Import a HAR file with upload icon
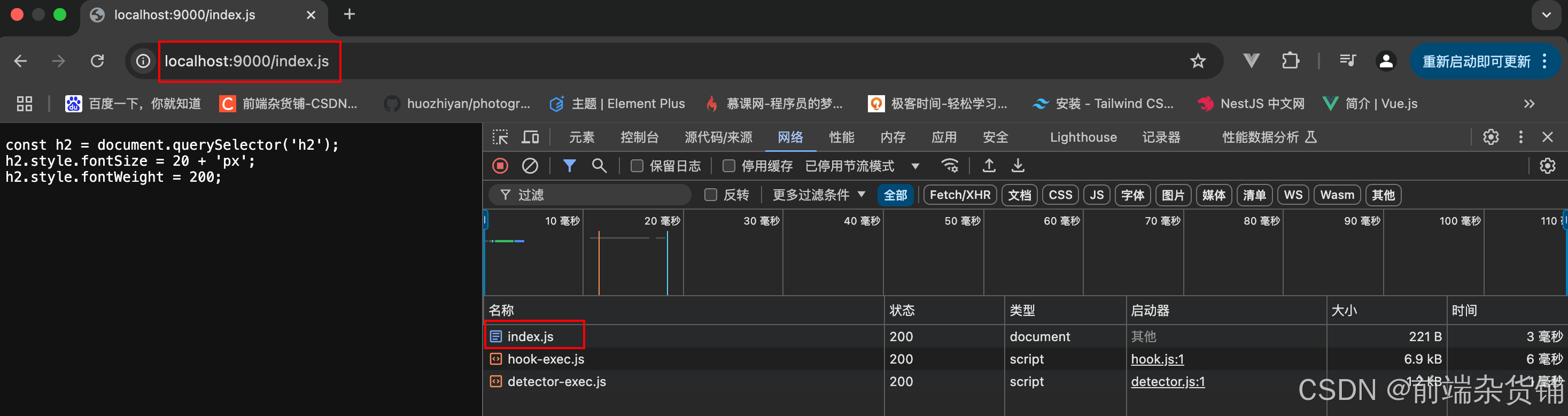The image size is (1568, 416). pos(989,166)
